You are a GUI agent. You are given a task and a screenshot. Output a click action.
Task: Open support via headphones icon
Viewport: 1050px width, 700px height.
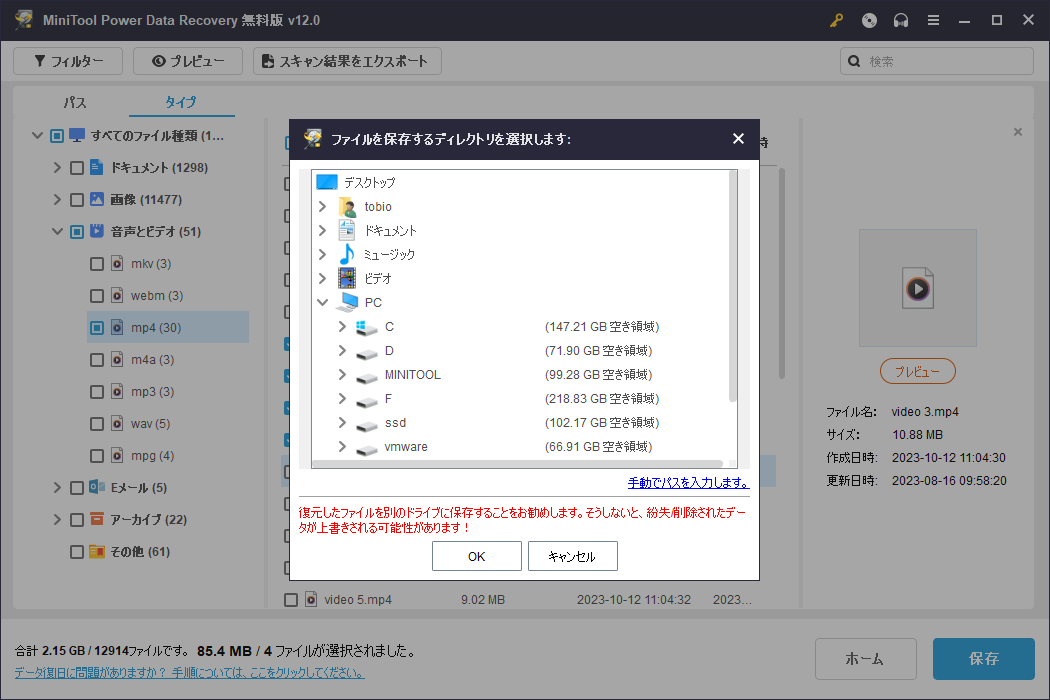coord(901,20)
